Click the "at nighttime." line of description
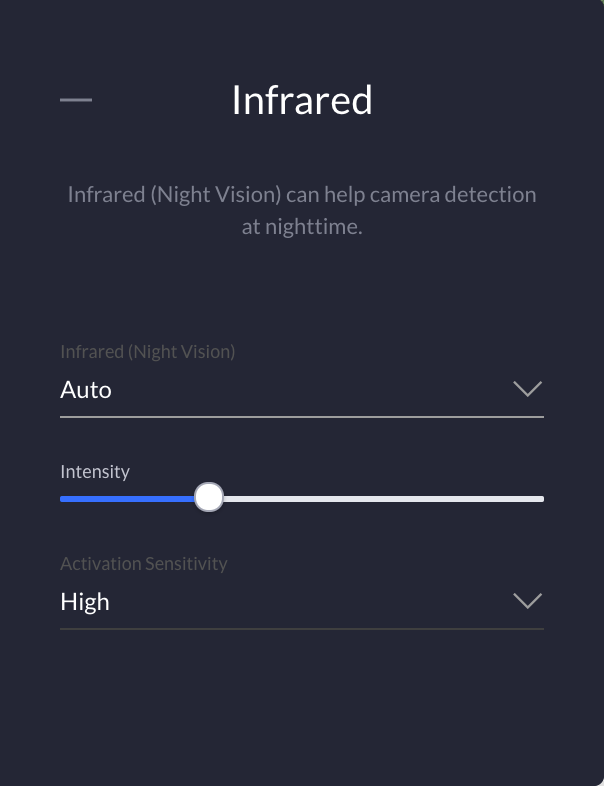Image resolution: width=604 pixels, height=786 pixels. pos(302,227)
